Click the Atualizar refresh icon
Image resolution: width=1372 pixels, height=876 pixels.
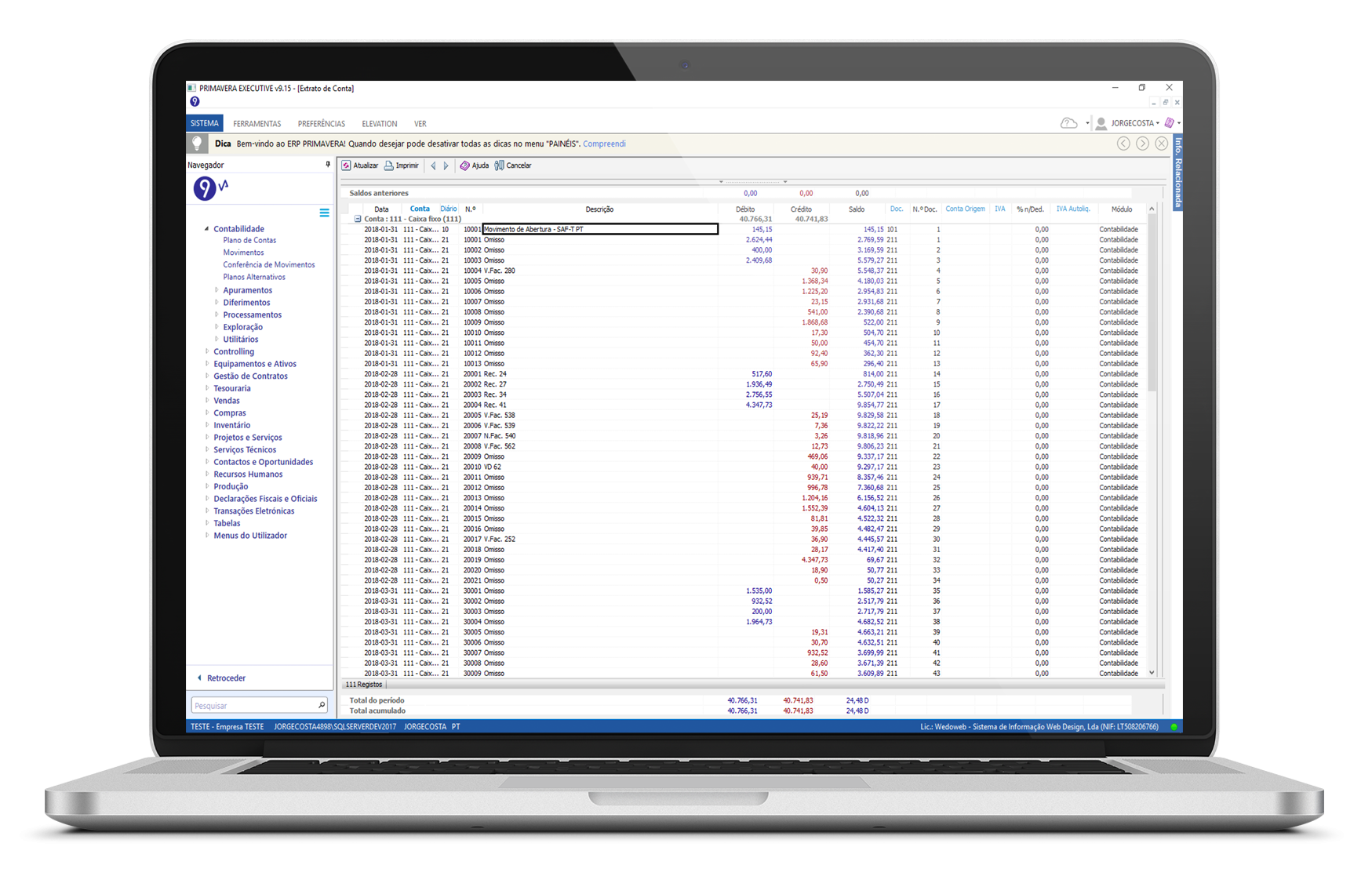[346, 165]
